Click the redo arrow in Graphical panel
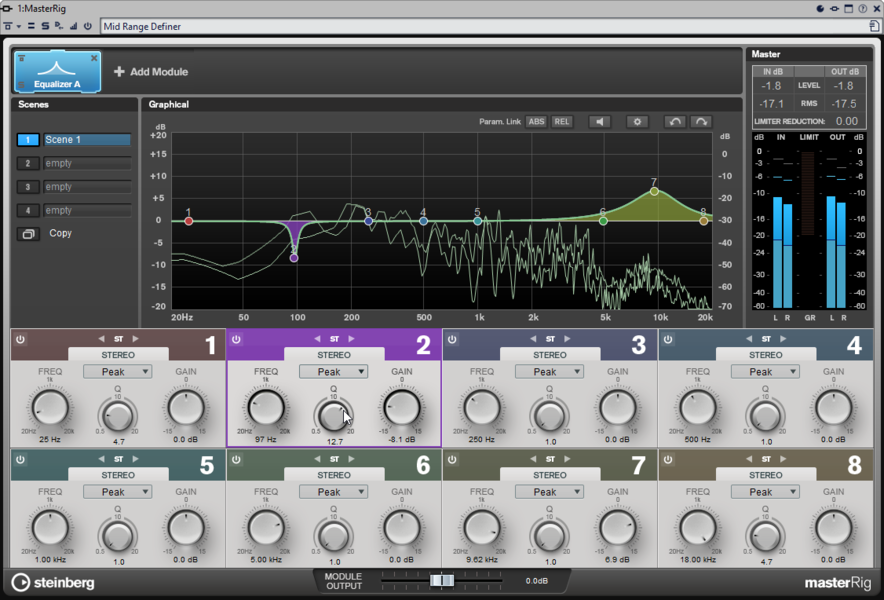This screenshot has width=884, height=600. (701, 122)
